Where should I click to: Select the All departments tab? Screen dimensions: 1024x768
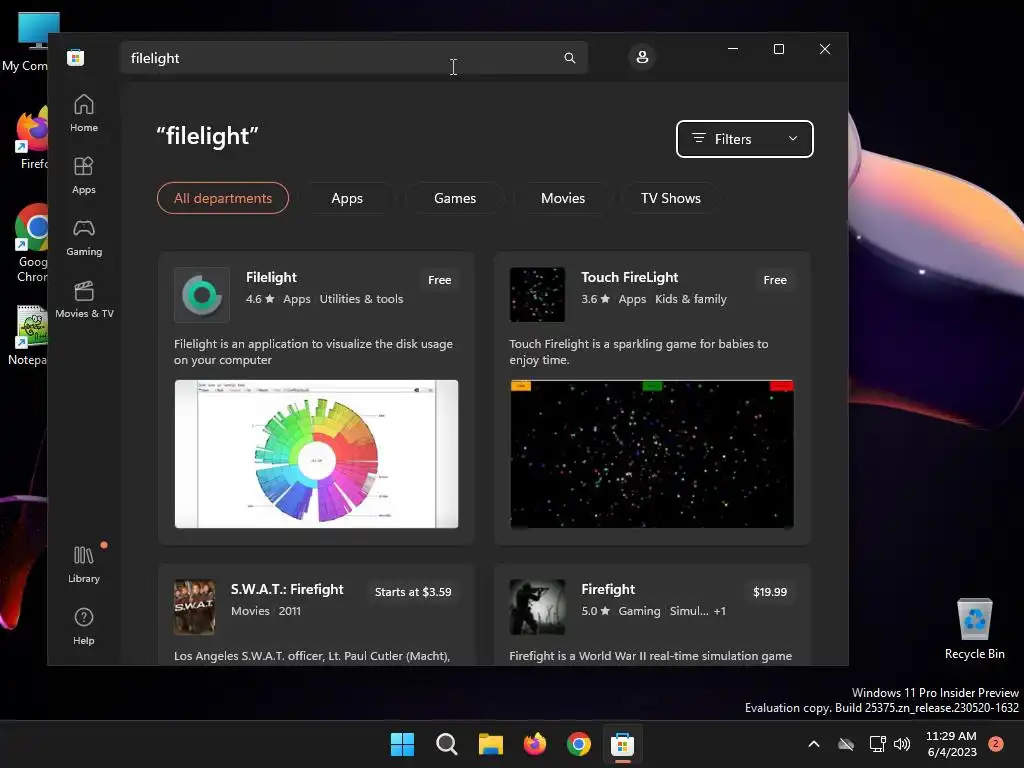point(223,198)
